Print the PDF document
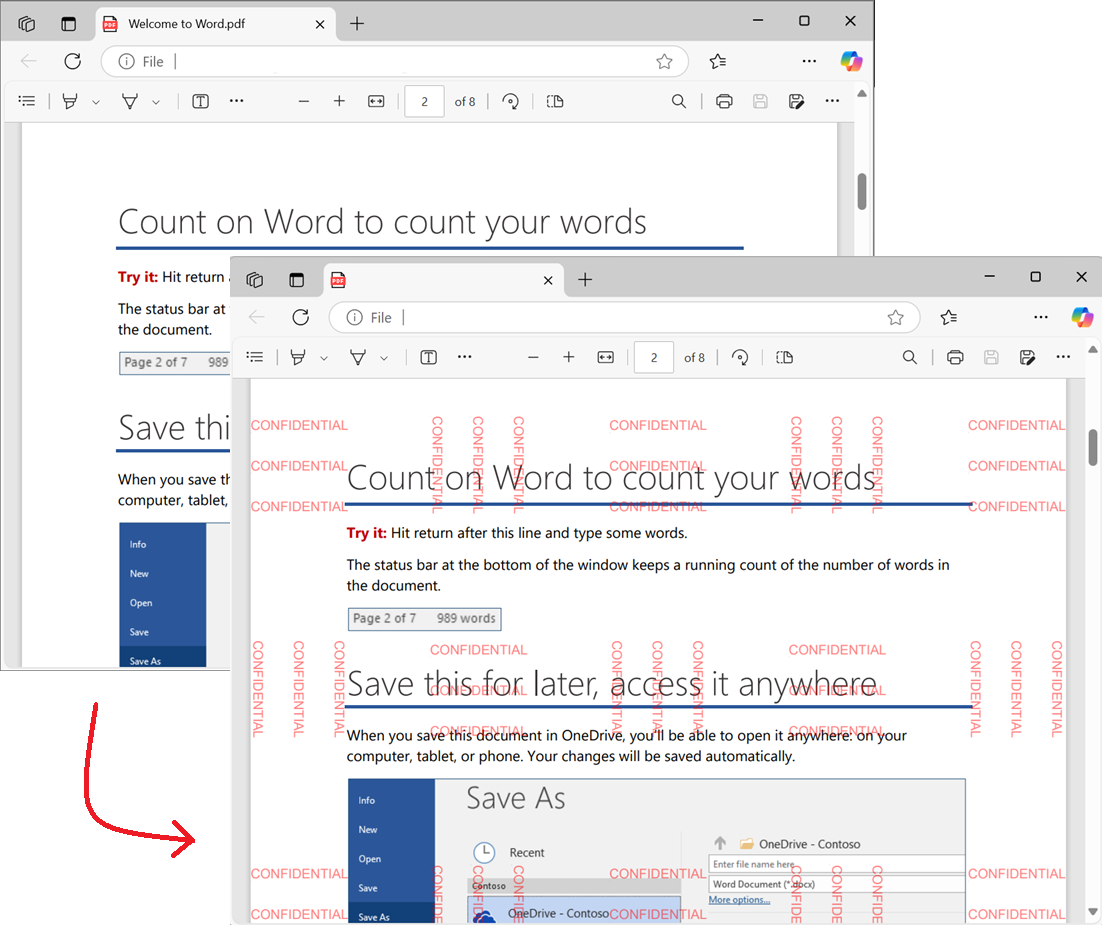The height and width of the screenshot is (933, 1112). click(955, 357)
